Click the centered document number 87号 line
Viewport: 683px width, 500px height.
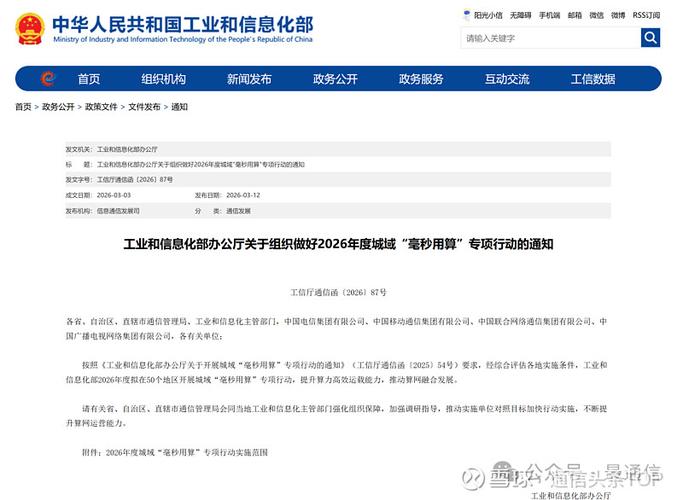pyautogui.click(x=338, y=292)
